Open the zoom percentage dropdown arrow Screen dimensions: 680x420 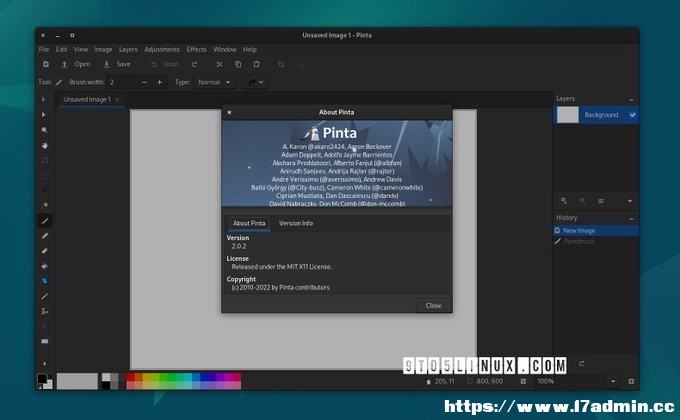(613, 381)
